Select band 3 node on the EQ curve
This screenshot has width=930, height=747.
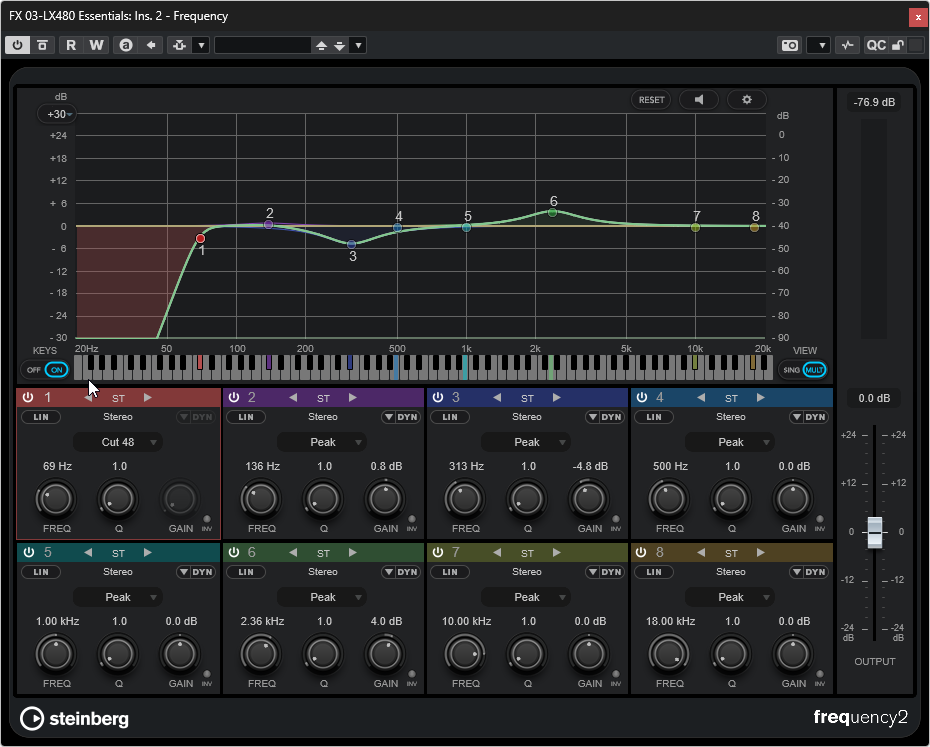(352, 244)
